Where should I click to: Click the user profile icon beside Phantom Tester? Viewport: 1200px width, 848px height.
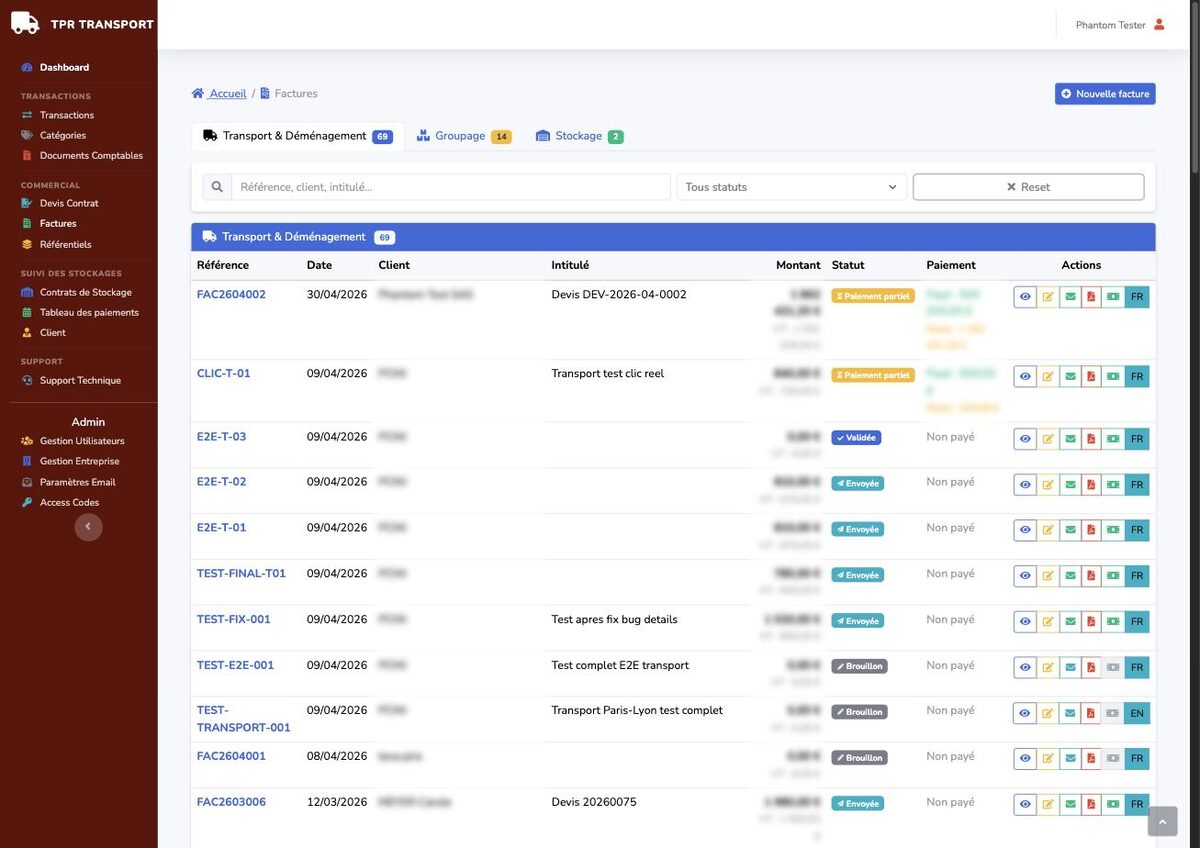(1159, 25)
